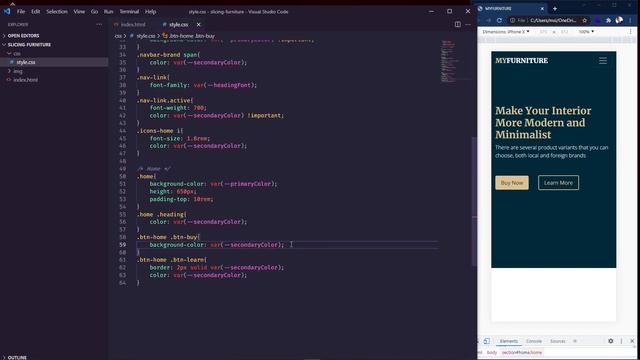Click the MYFURNITURE brand logo in page

(521, 60)
